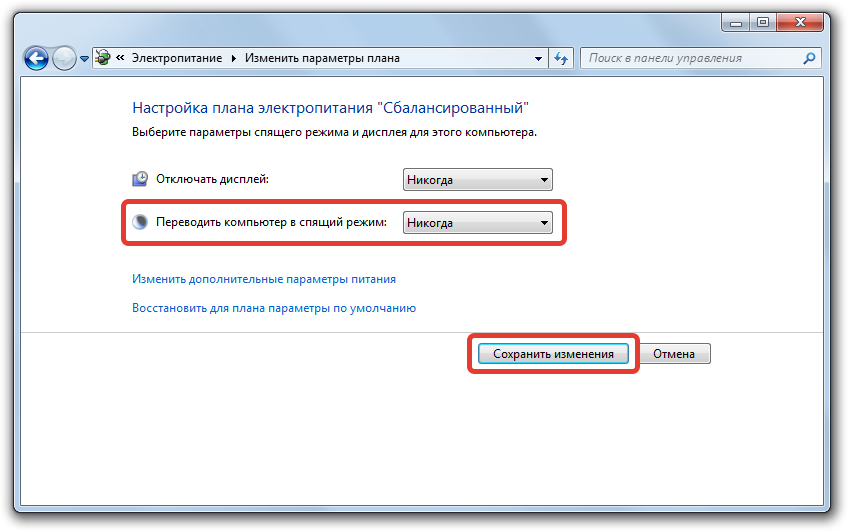Click the Переводить компьютер в спящий режим label
The width and height of the screenshot is (849, 532).
pos(271,222)
